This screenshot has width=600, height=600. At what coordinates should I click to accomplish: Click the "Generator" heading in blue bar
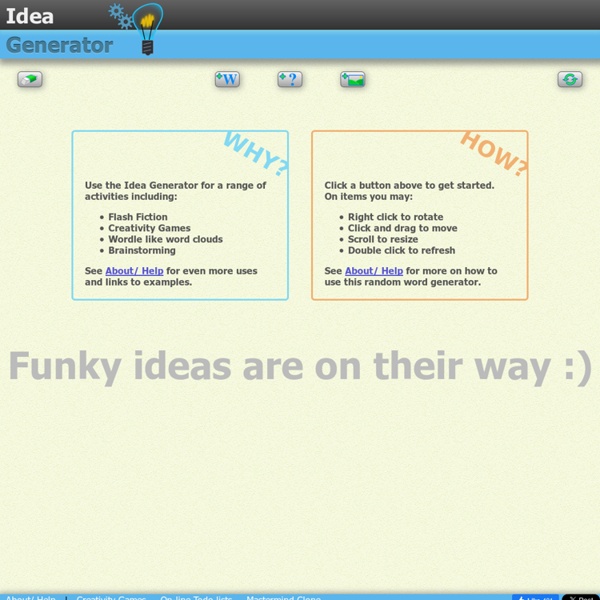click(59, 45)
